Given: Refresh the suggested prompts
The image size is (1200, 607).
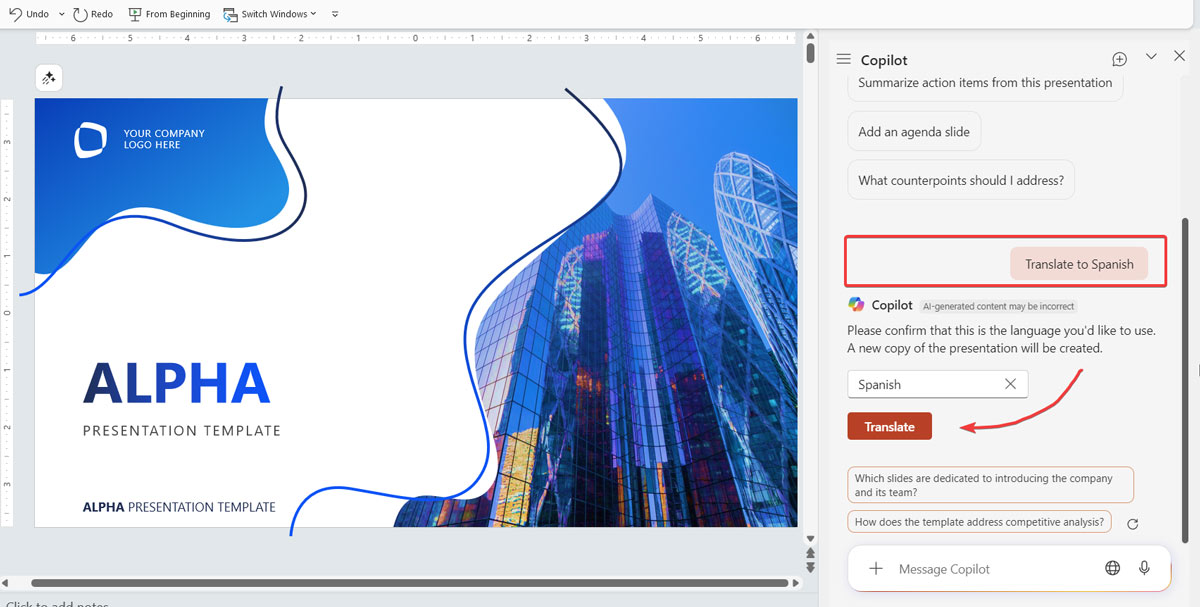Looking at the screenshot, I should [1132, 524].
